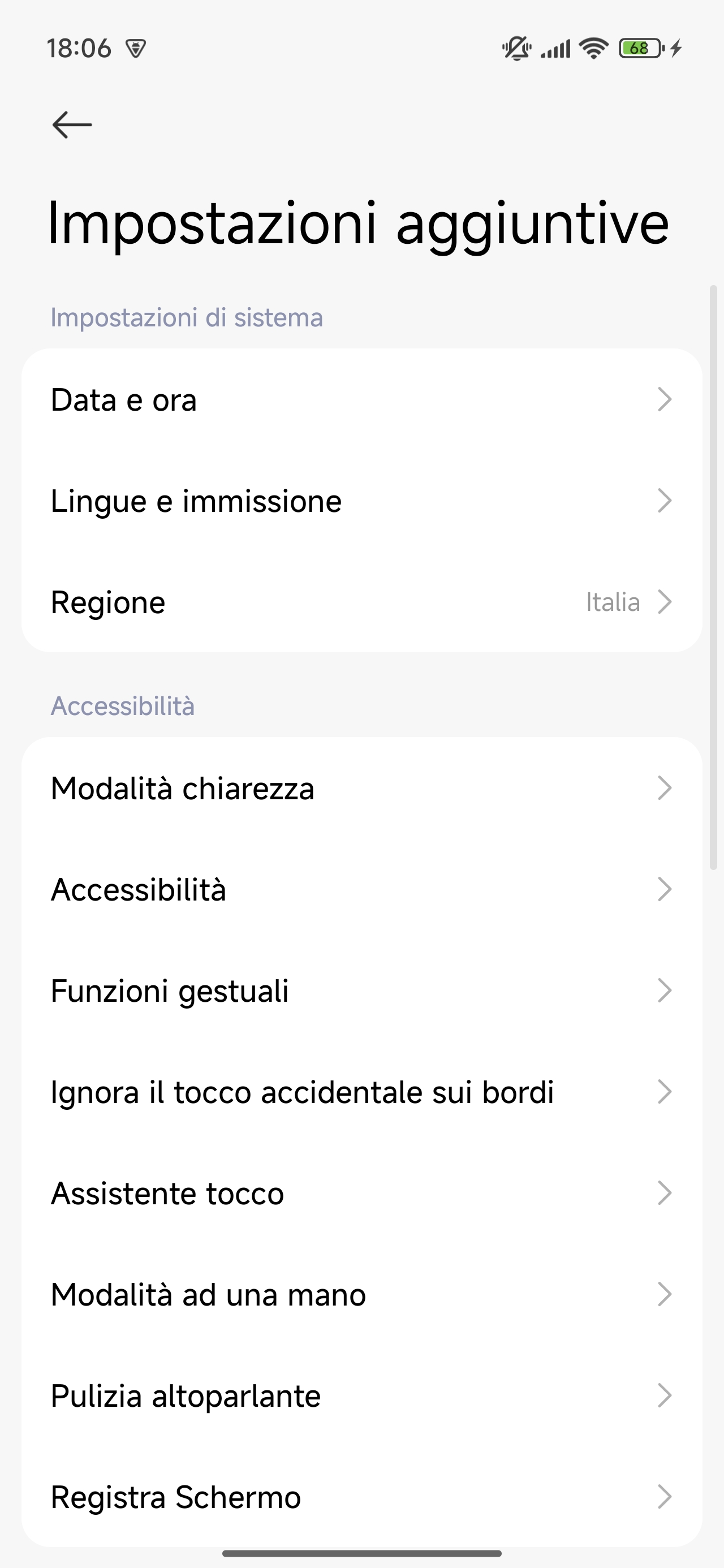The image size is (724, 1568).
Task: Tap the battery level indicator
Action: point(641,48)
